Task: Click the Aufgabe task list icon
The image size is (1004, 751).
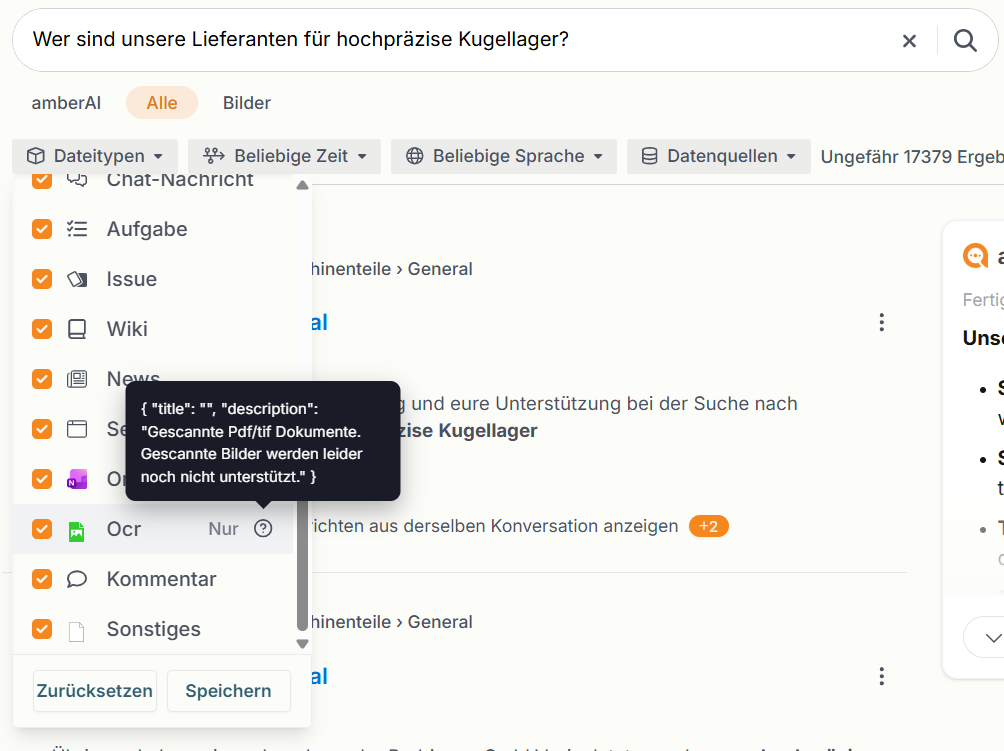Action: coord(77,229)
